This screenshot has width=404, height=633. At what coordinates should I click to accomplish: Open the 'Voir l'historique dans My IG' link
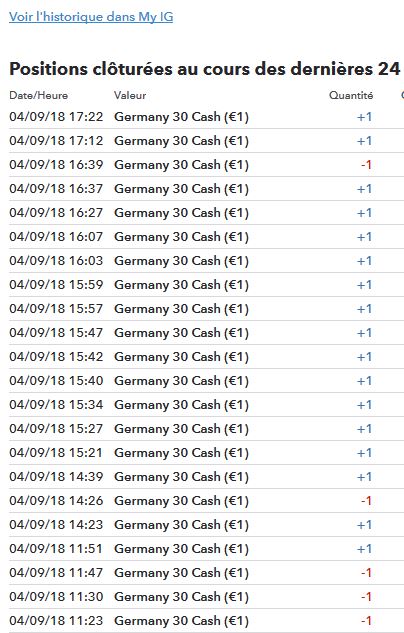point(91,17)
